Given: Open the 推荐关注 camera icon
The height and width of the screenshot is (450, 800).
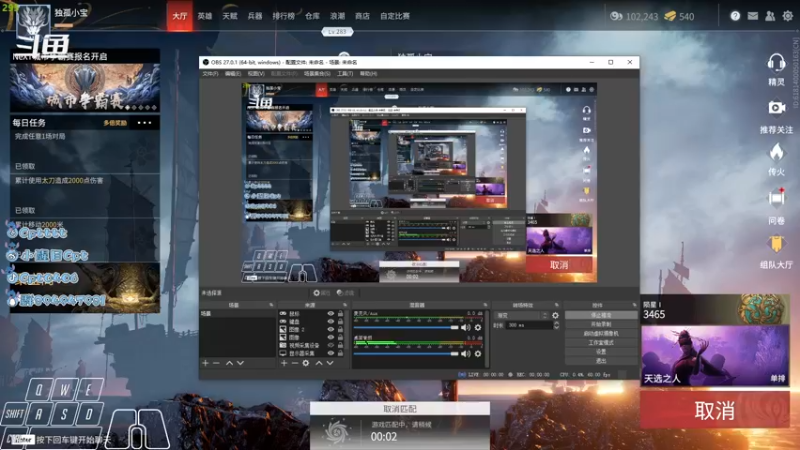Looking at the screenshot, I should click(x=776, y=108).
